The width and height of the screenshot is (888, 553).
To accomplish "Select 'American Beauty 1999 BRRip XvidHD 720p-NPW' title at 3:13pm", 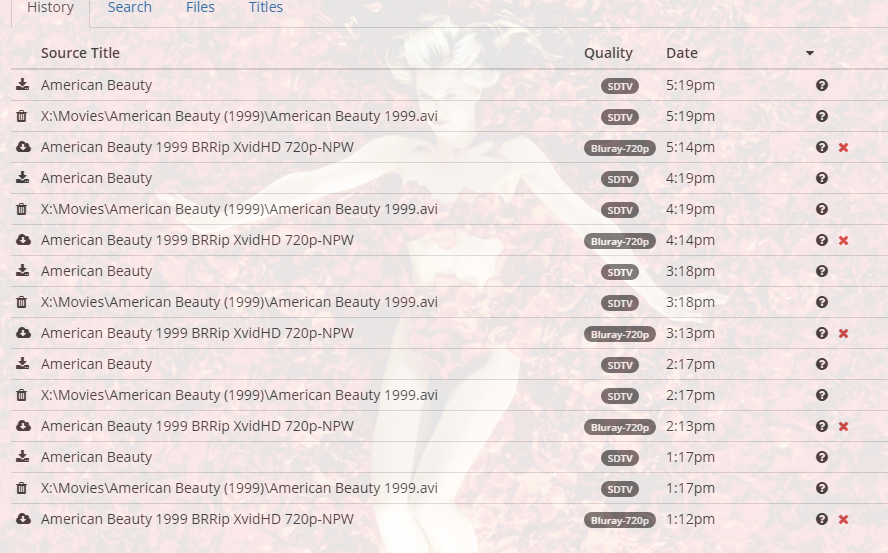I will [x=197, y=333].
